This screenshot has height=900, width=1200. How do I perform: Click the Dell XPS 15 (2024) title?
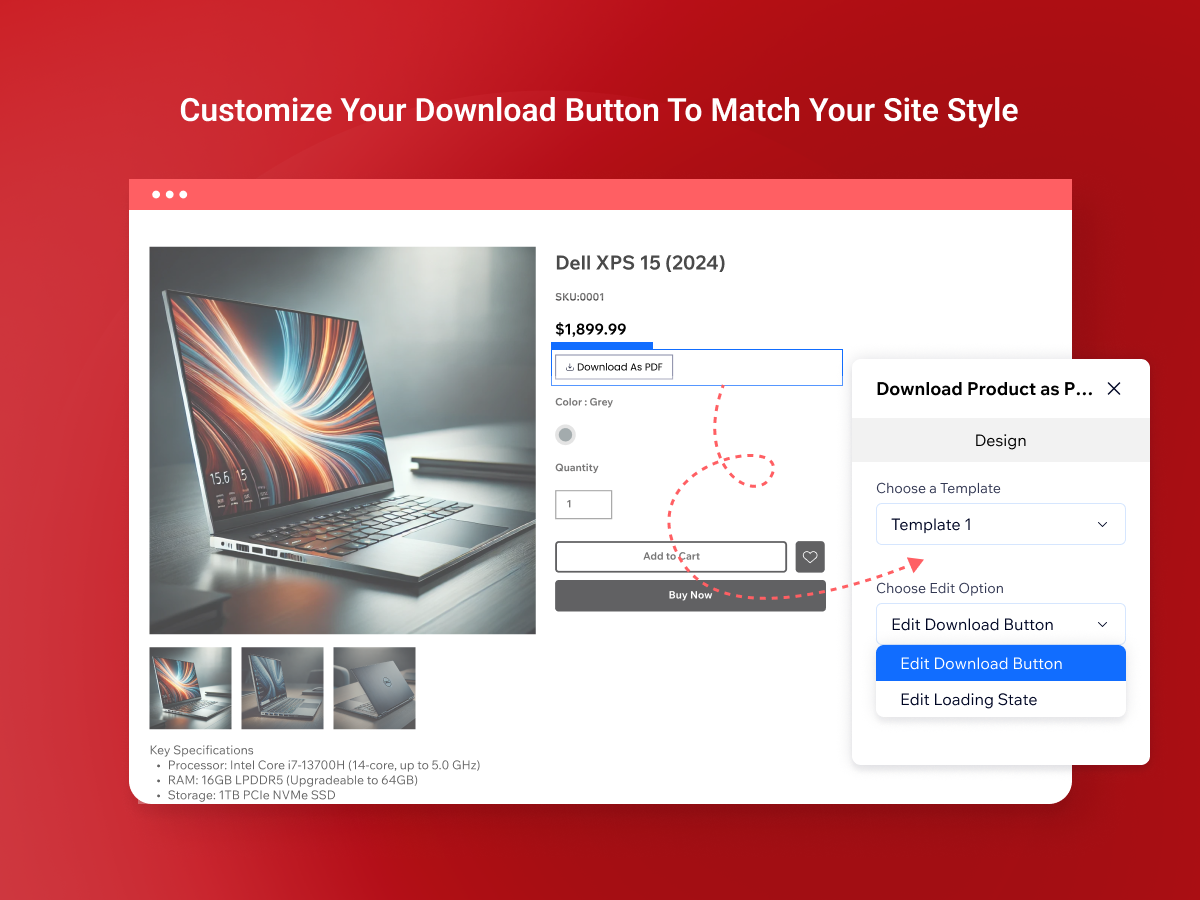click(640, 263)
